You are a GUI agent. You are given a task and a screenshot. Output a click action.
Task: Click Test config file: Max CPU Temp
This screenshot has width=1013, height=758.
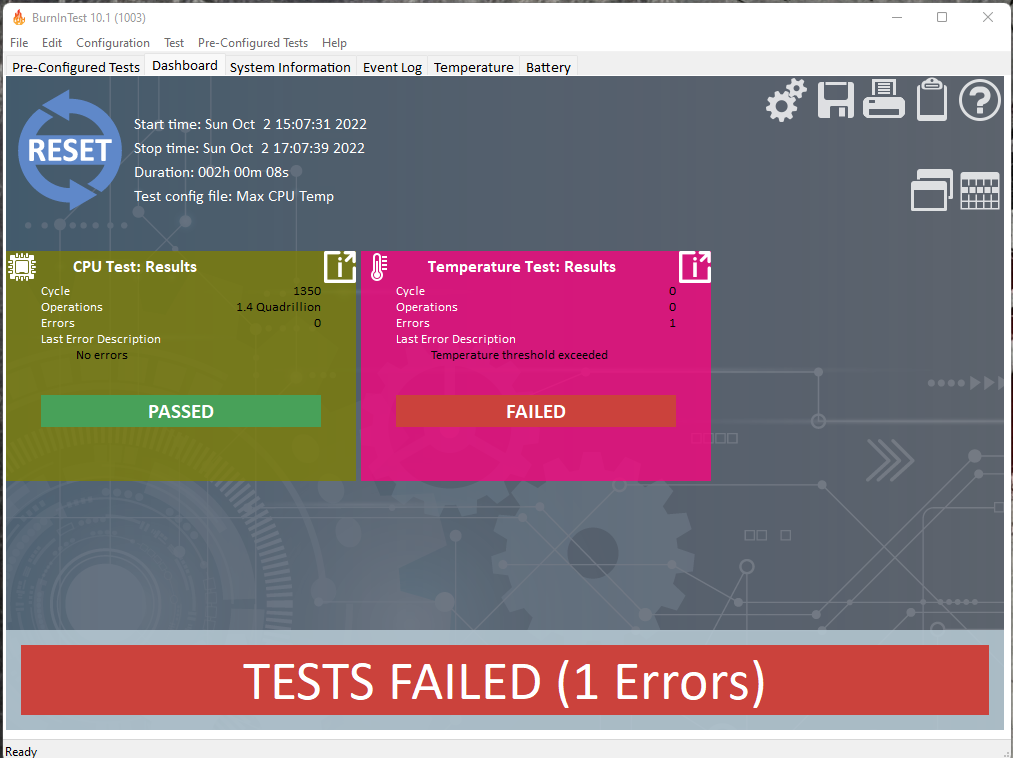(x=234, y=196)
